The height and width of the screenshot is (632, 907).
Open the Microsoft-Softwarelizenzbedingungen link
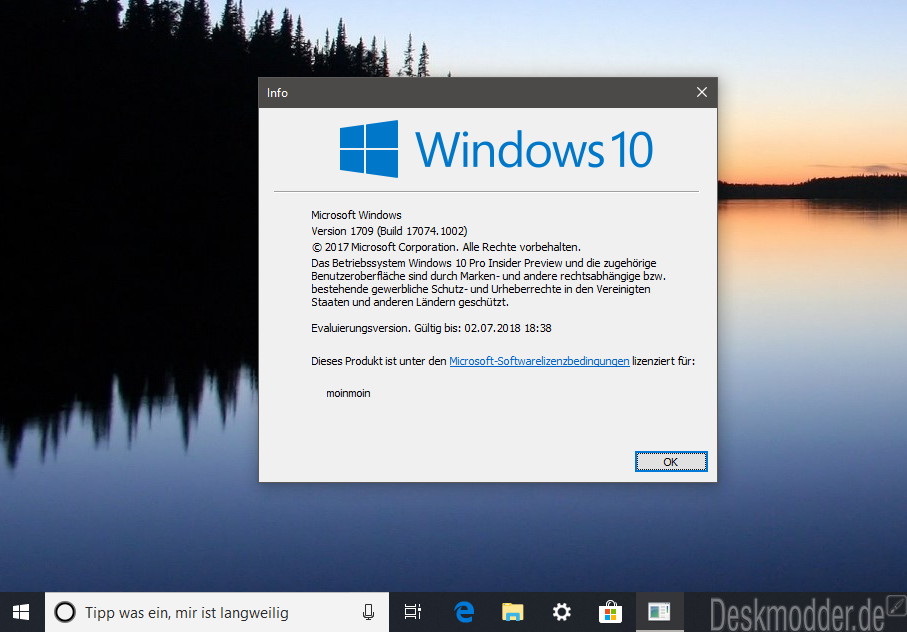coord(539,361)
